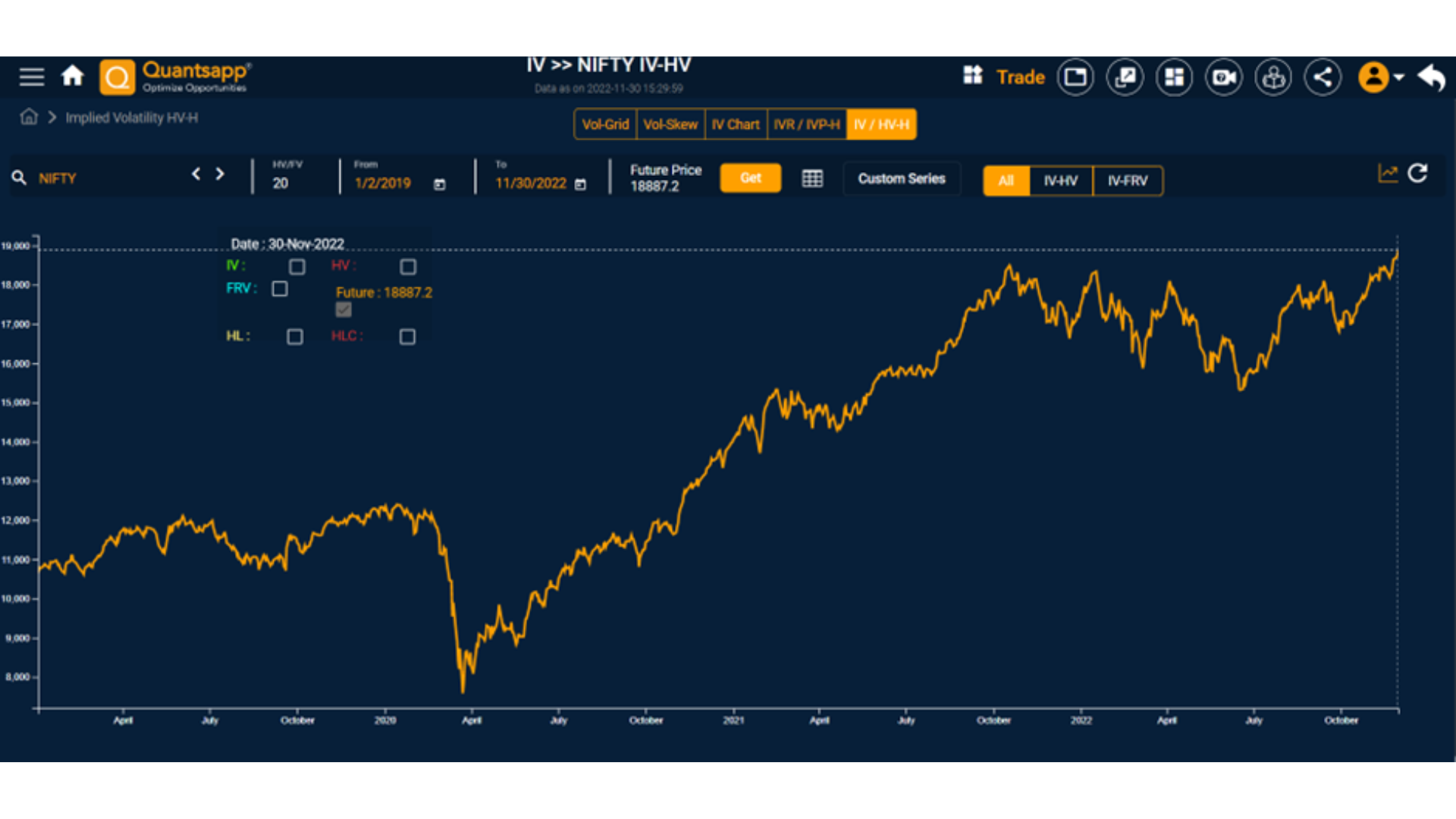Click the back arrow icon

[1431, 77]
